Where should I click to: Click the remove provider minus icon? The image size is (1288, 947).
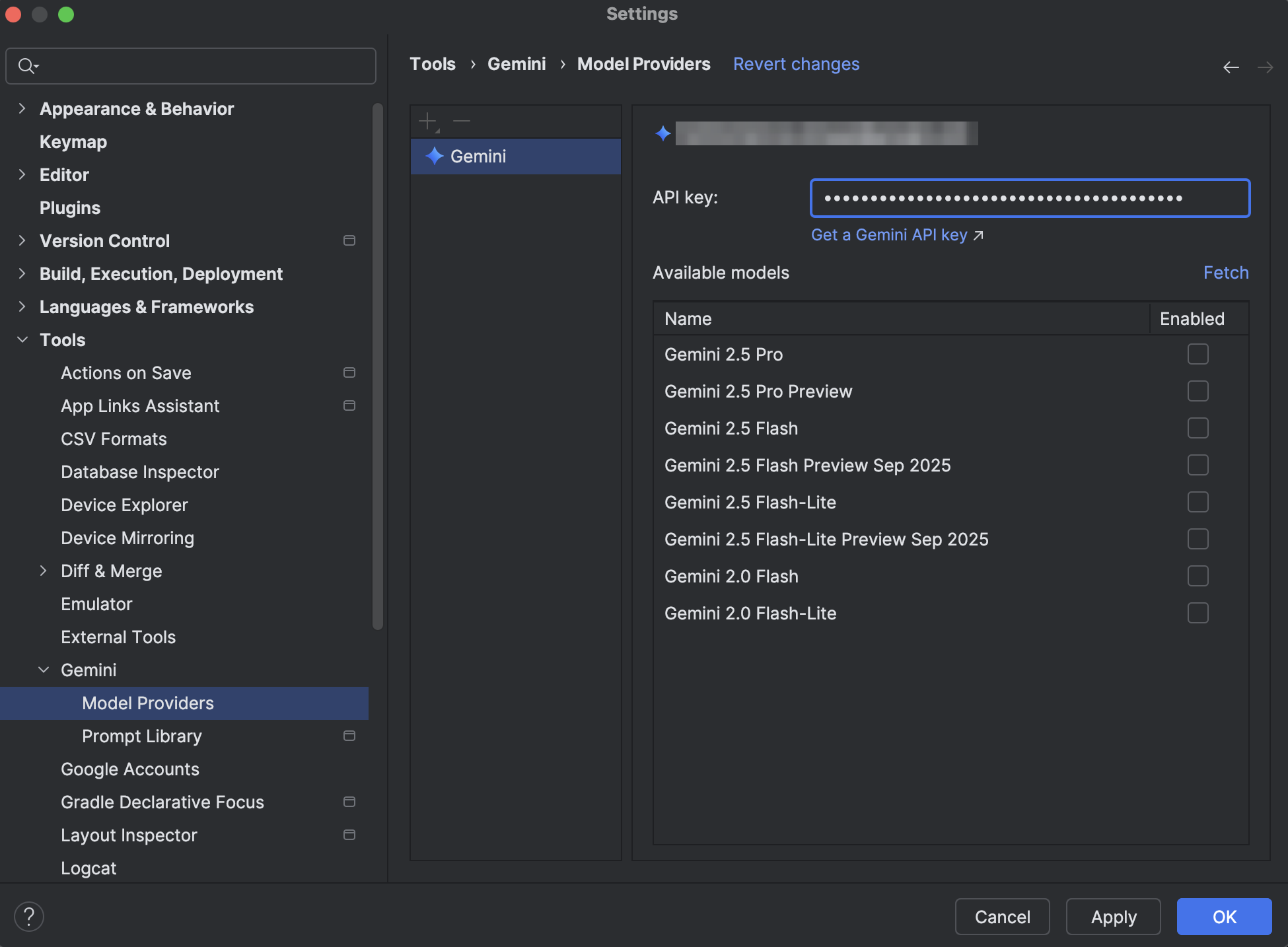tap(462, 121)
